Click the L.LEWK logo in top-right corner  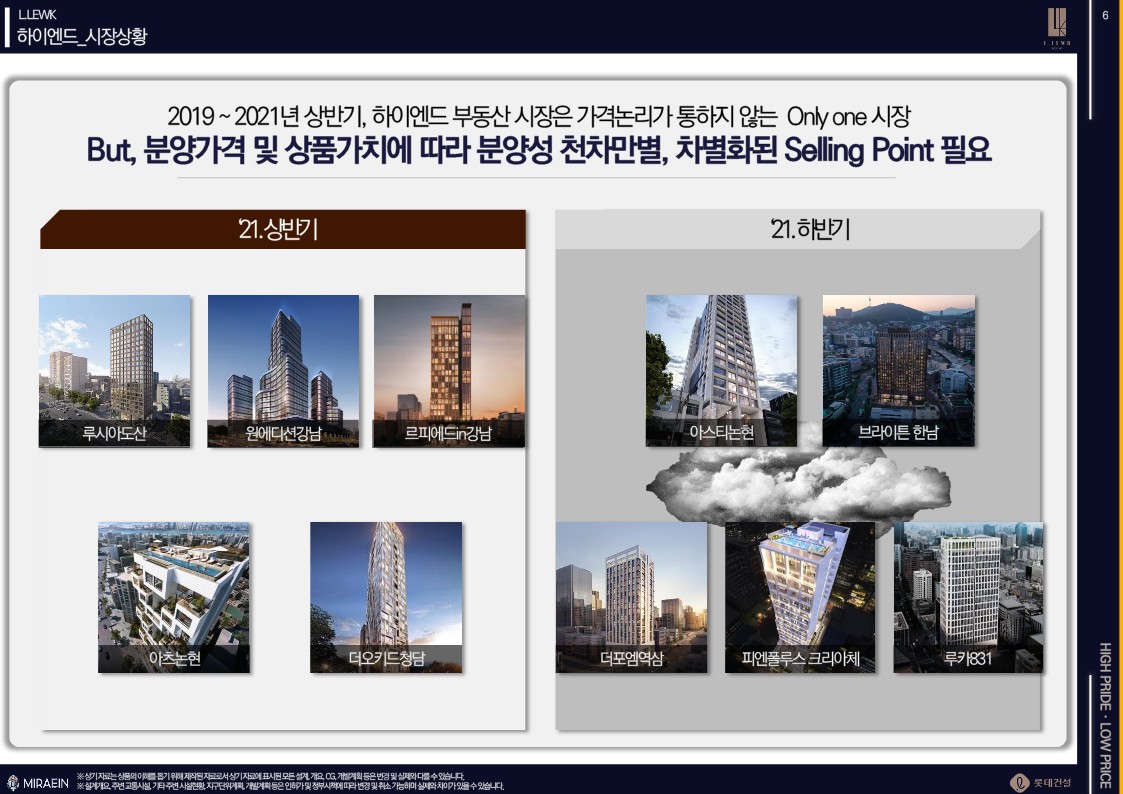[x=1056, y=26]
